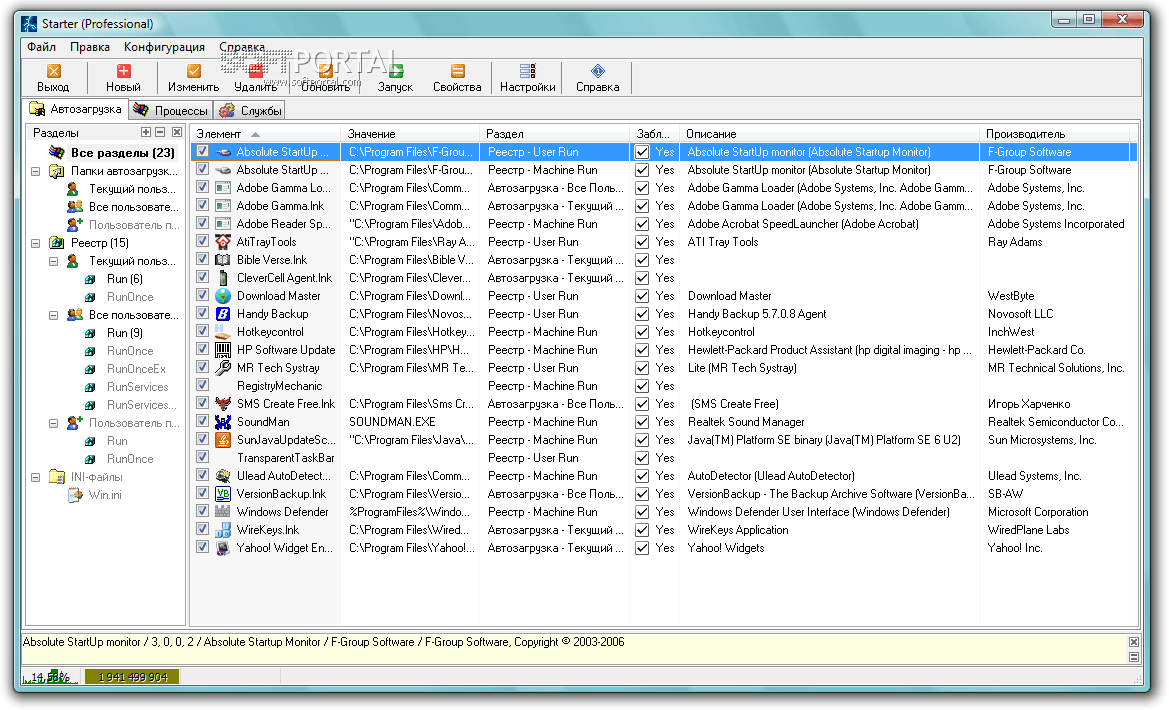Collapse the Папки автозагрузки tree node
Screen dimensions: 1169x710
click(36, 171)
